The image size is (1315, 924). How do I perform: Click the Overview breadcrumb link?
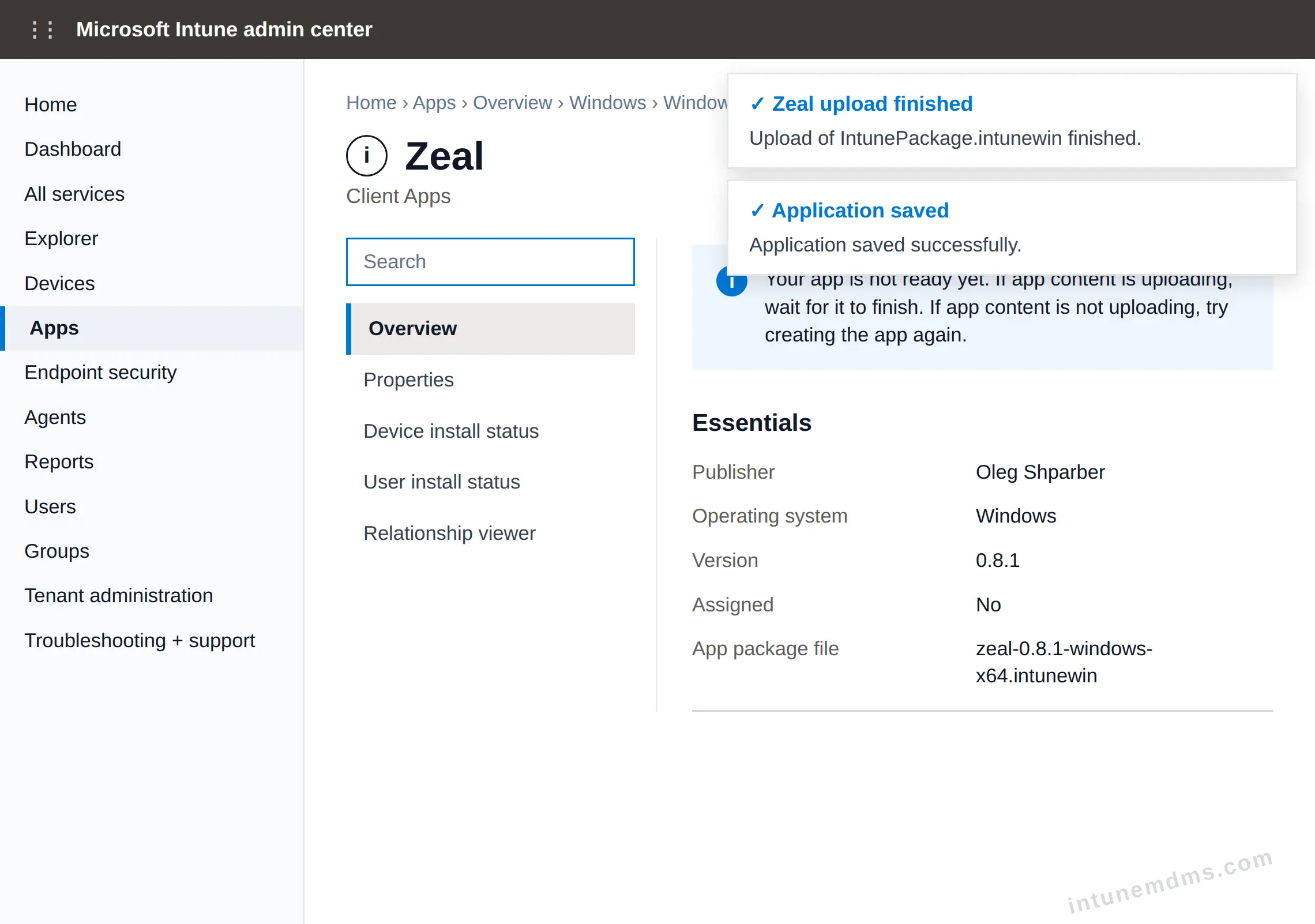[513, 102]
